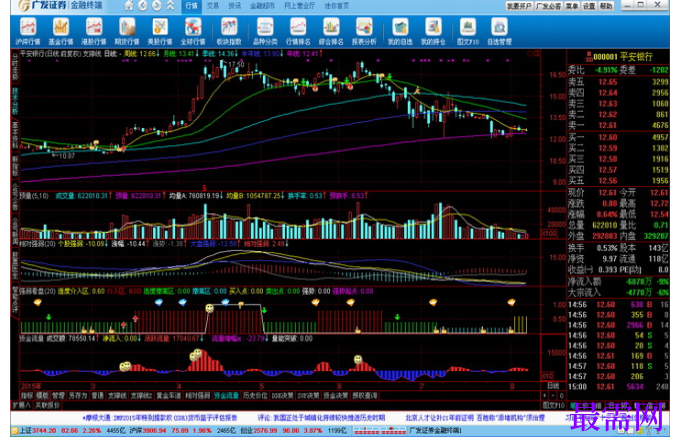Viewport: 682px width, 448px height.
Task: Select 关联报价 tab
Action: tap(47, 405)
